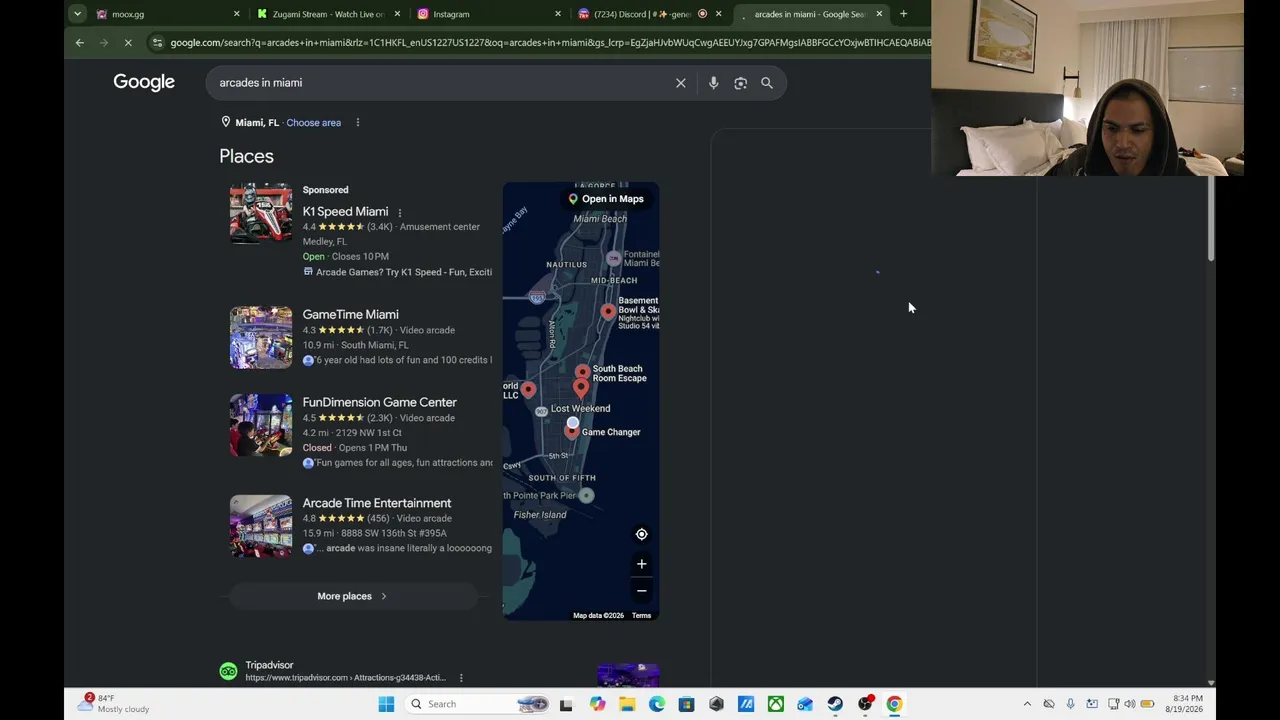
Task: Open a new browser tab
Action: tap(903, 14)
